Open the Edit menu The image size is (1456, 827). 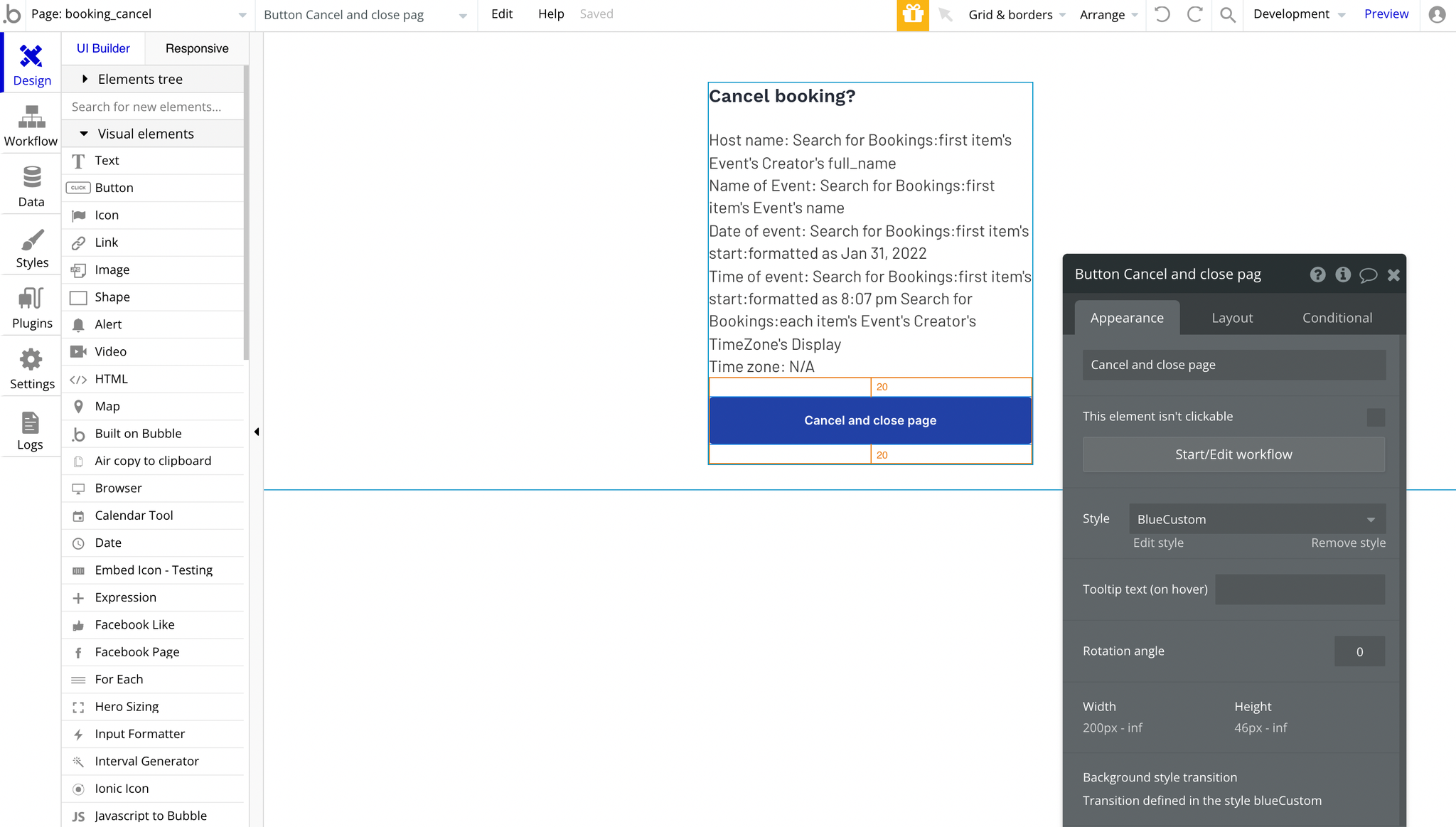coord(502,14)
